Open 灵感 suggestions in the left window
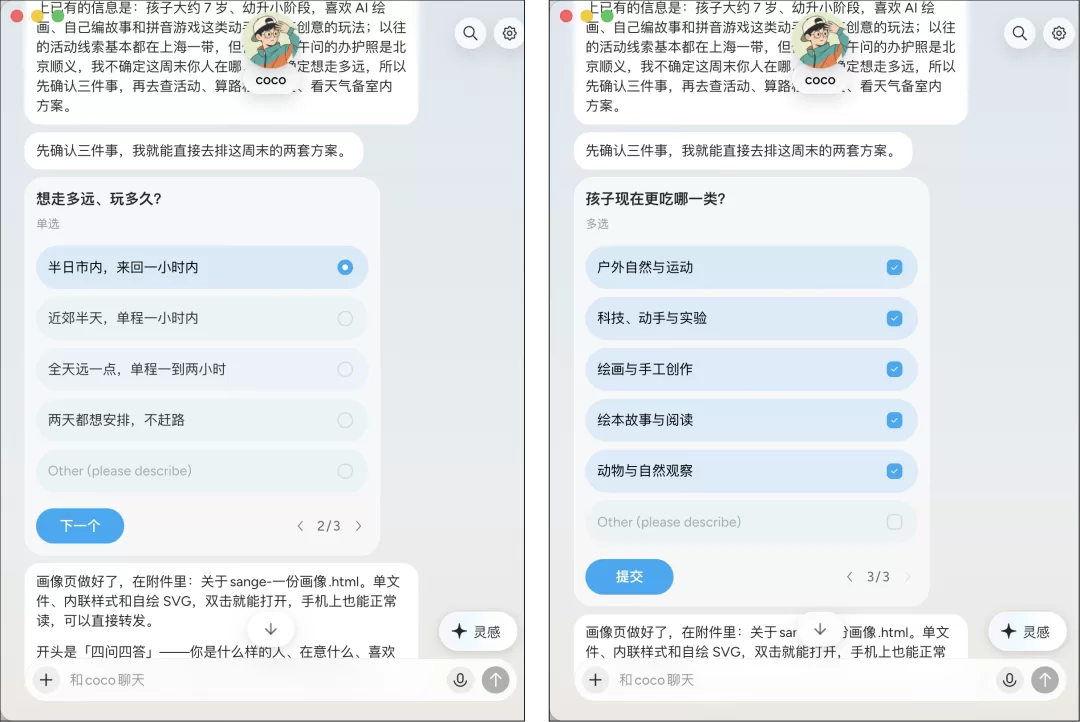 477,632
